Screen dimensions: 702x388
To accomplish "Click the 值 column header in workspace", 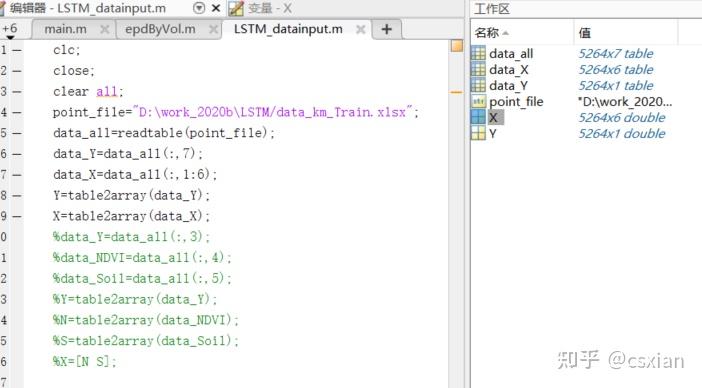I will [584, 33].
